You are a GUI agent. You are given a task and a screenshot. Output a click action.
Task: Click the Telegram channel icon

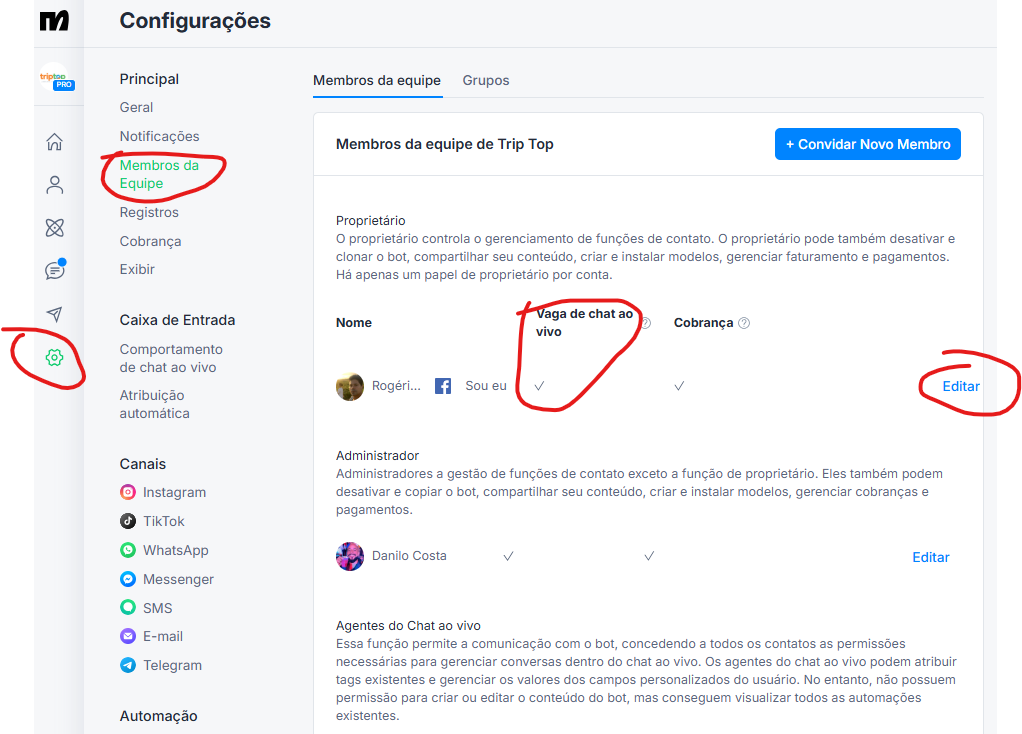point(128,665)
